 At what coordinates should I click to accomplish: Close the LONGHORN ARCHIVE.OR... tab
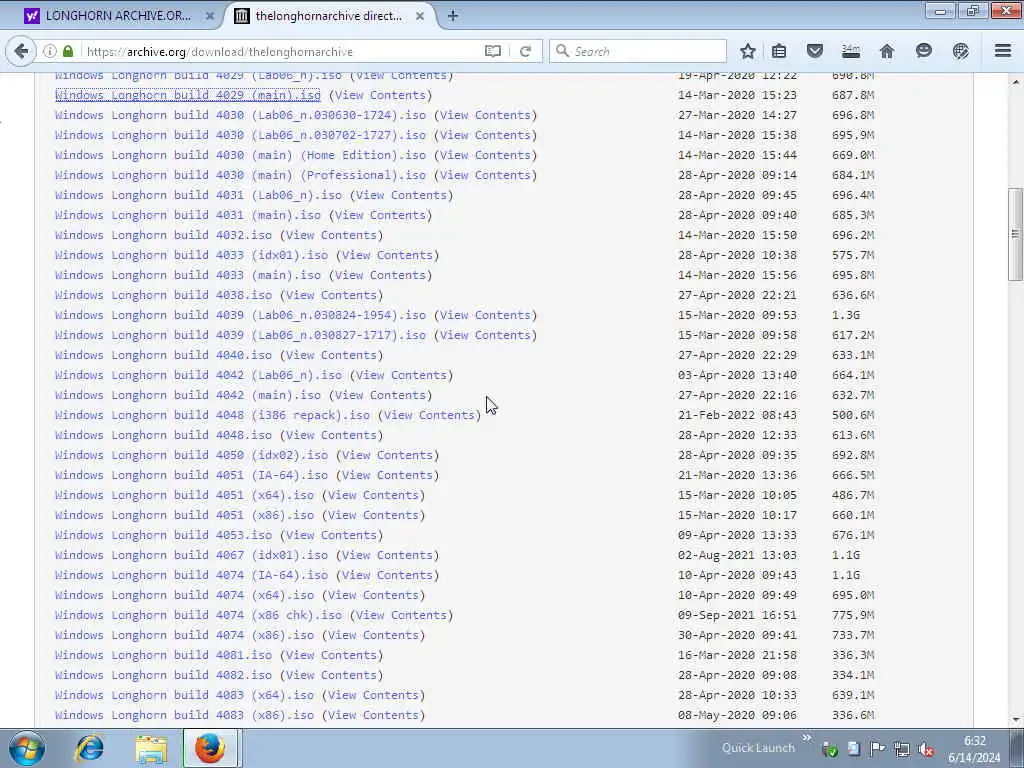point(210,16)
